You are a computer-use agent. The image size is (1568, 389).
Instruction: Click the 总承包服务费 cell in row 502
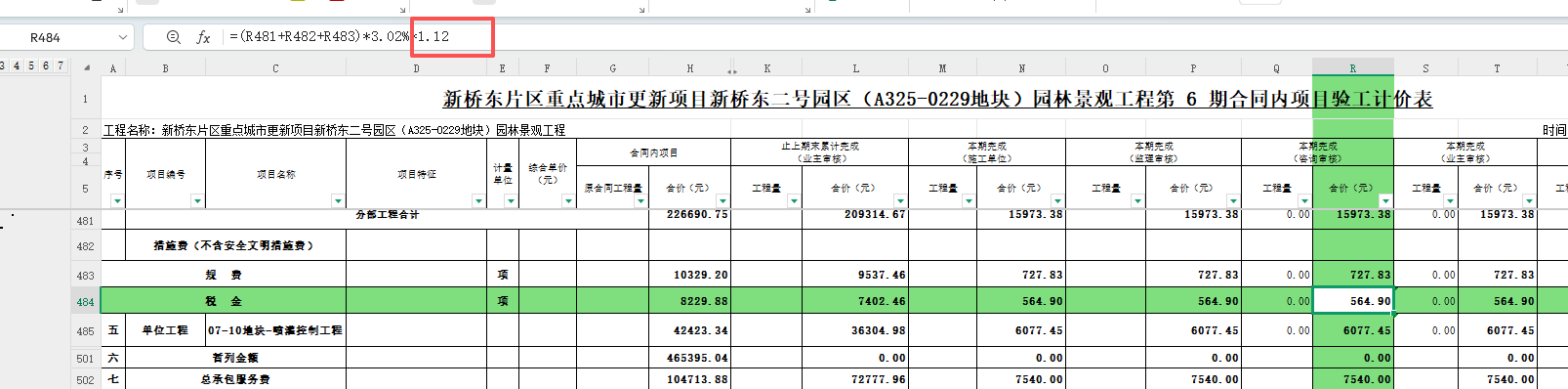[235, 379]
